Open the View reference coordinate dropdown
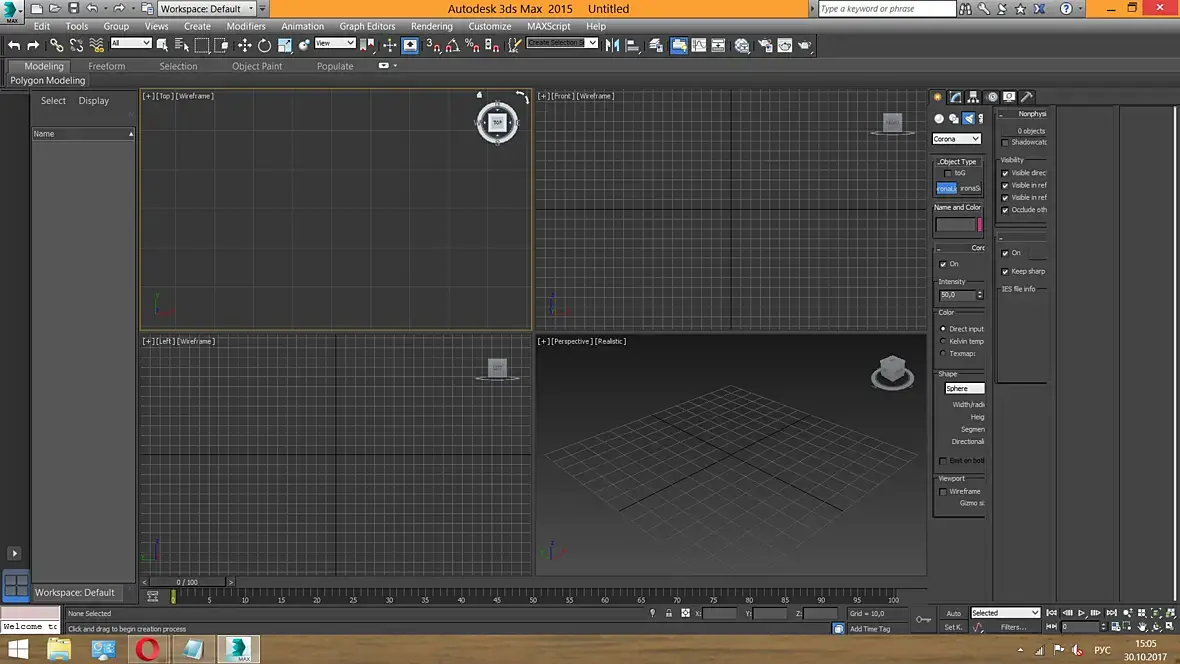 335,43
